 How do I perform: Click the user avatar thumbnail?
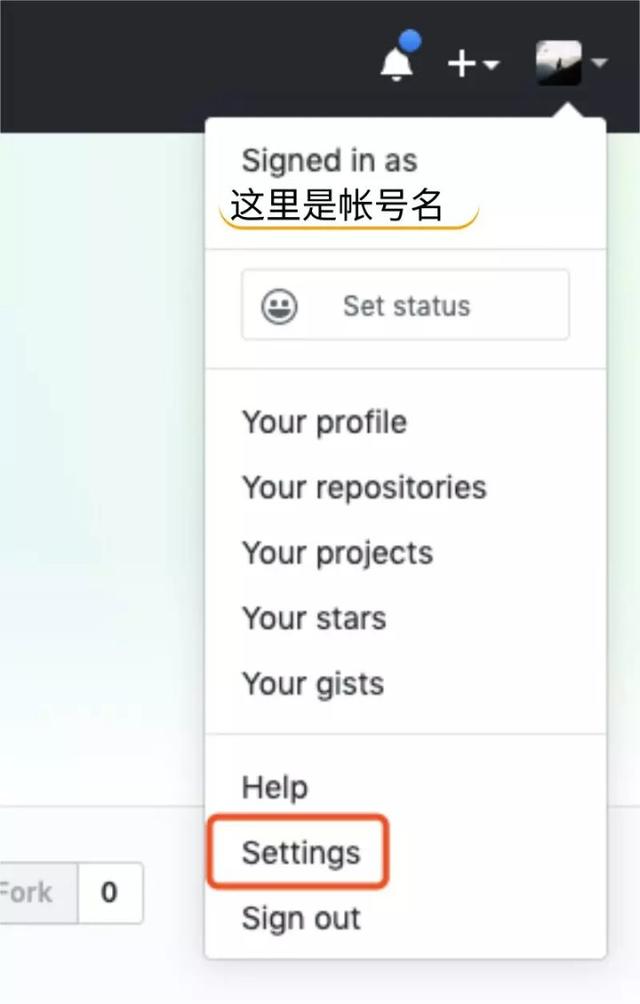559,63
